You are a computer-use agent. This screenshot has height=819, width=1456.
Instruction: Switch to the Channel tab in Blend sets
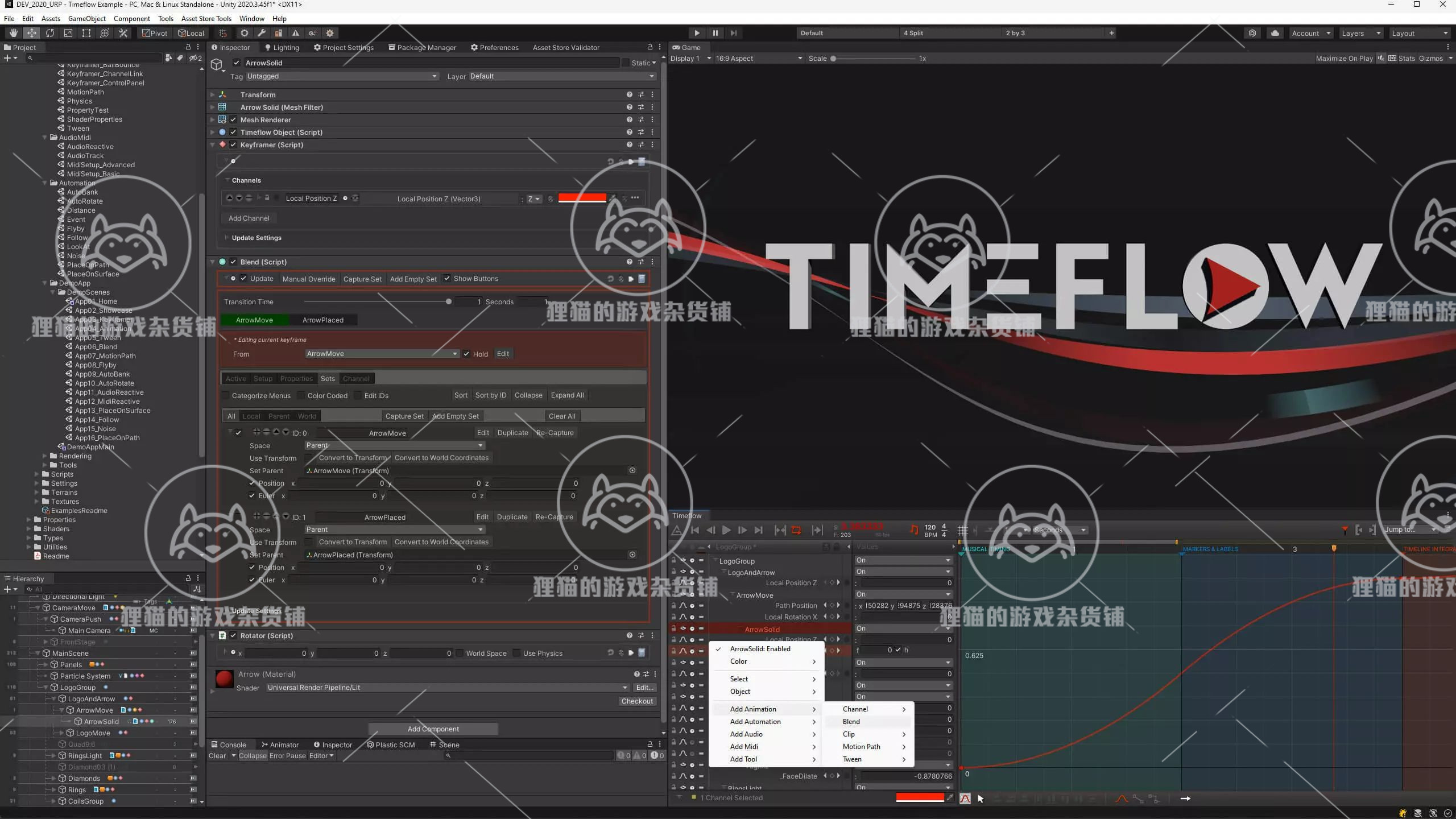[356, 378]
